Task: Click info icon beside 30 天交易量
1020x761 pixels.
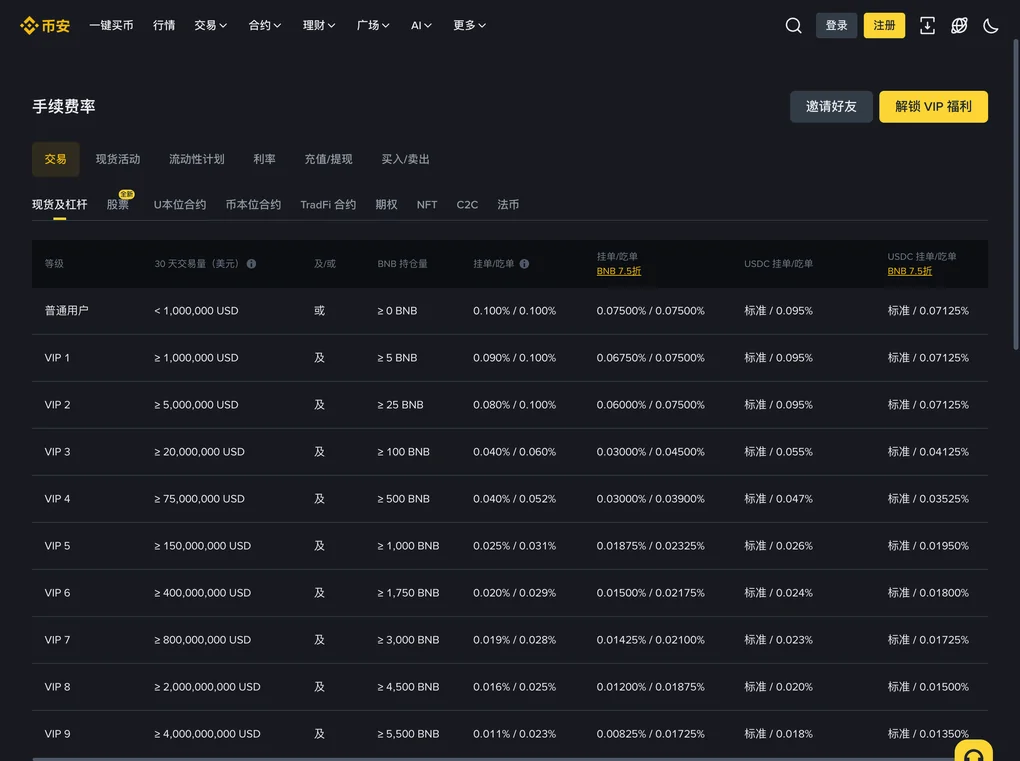Action: pos(251,263)
